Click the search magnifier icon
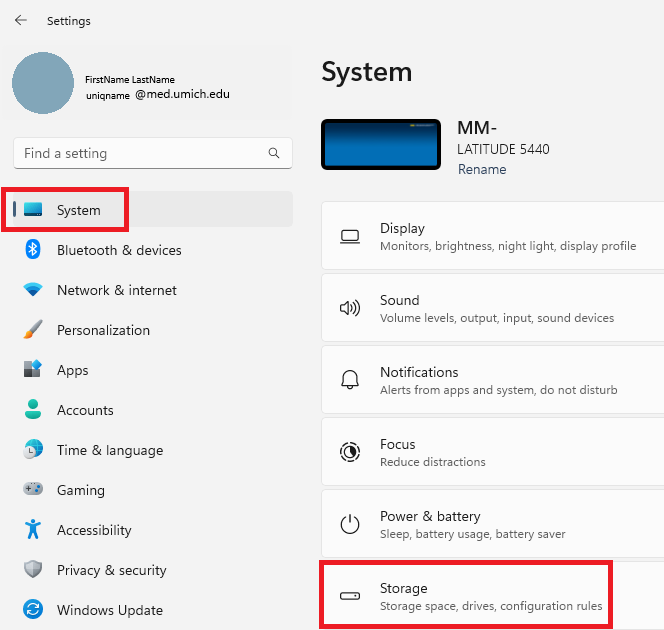The image size is (664, 630). [274, 154]
